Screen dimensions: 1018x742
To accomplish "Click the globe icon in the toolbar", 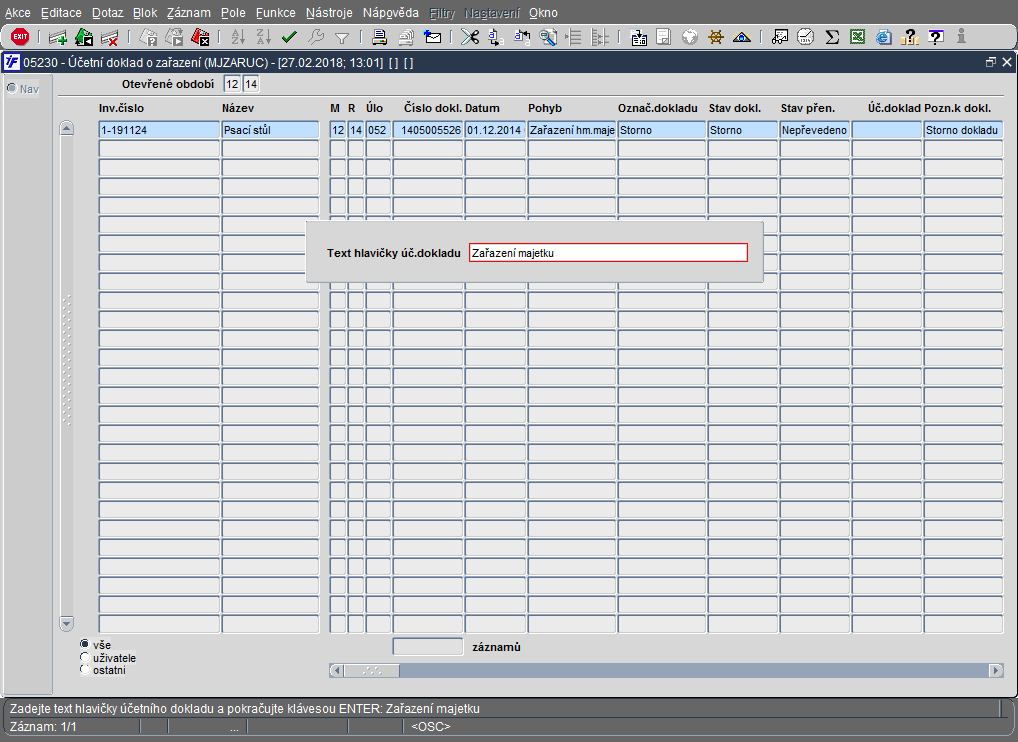I will pyautogui.click(x=689, y=38).
